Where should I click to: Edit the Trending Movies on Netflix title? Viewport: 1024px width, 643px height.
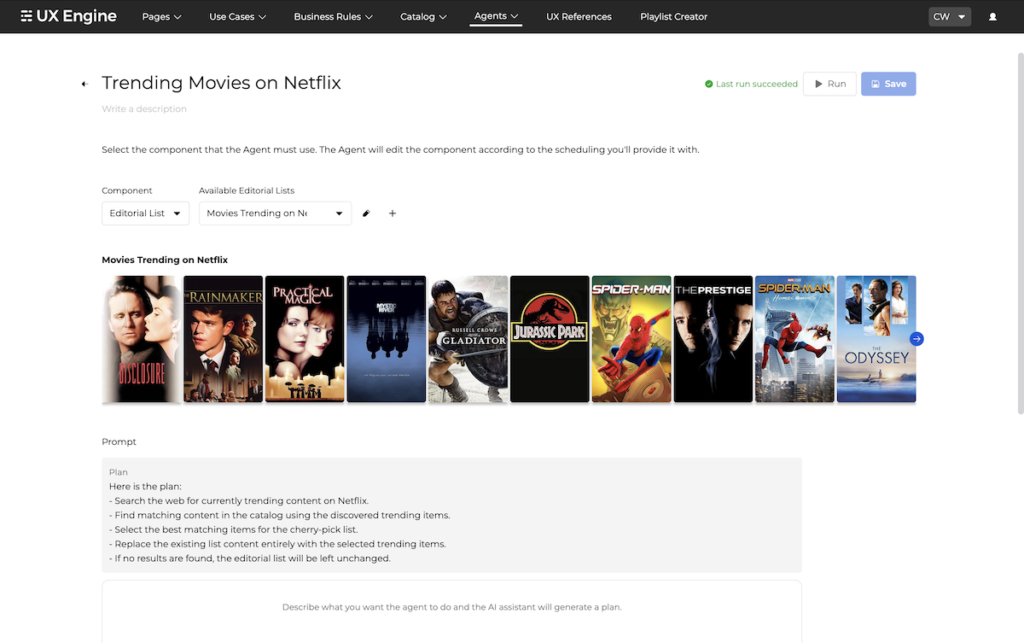[221, 83]
